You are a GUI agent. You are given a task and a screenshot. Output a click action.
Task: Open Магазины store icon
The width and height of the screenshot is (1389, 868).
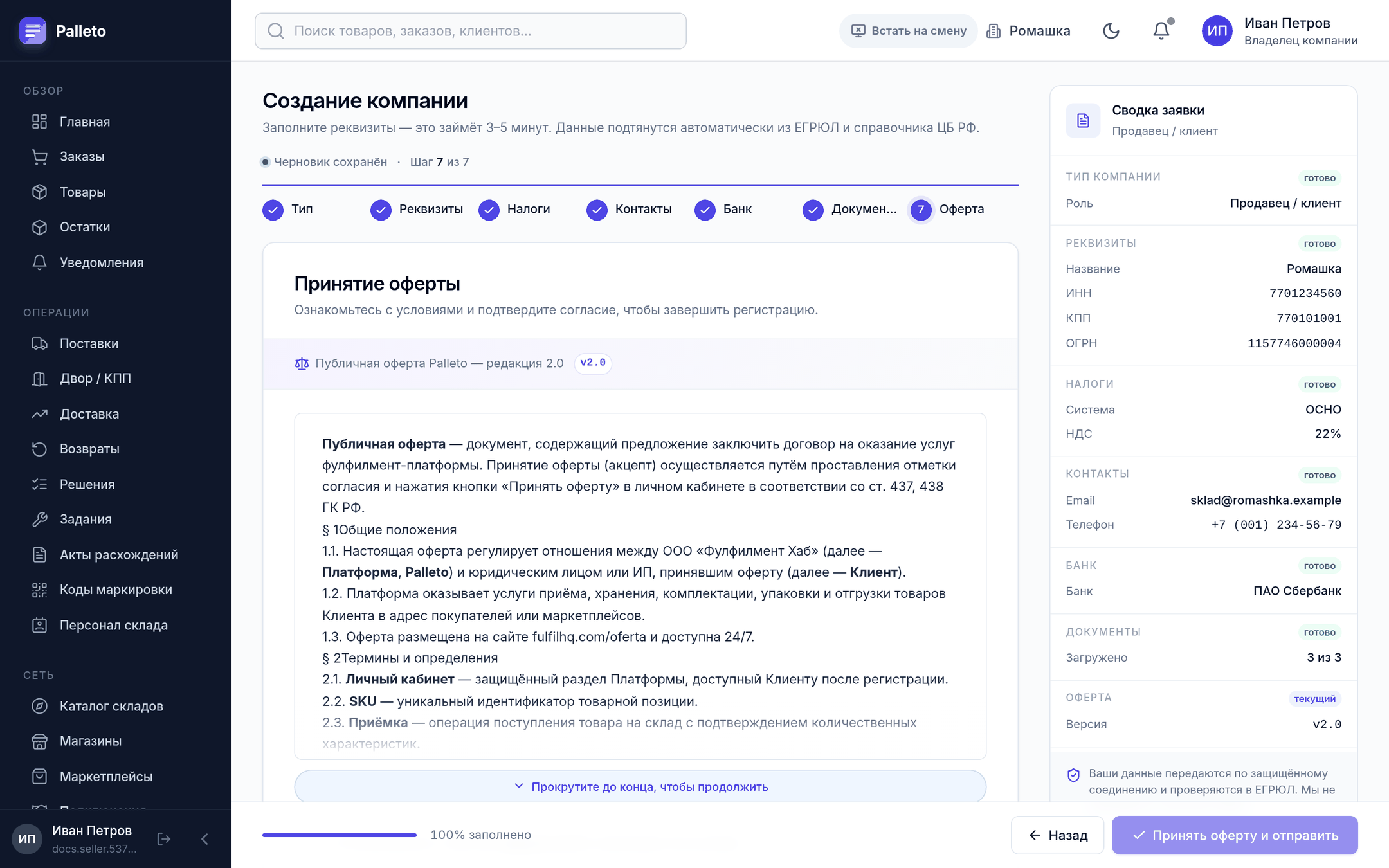[x=40, y=741]
